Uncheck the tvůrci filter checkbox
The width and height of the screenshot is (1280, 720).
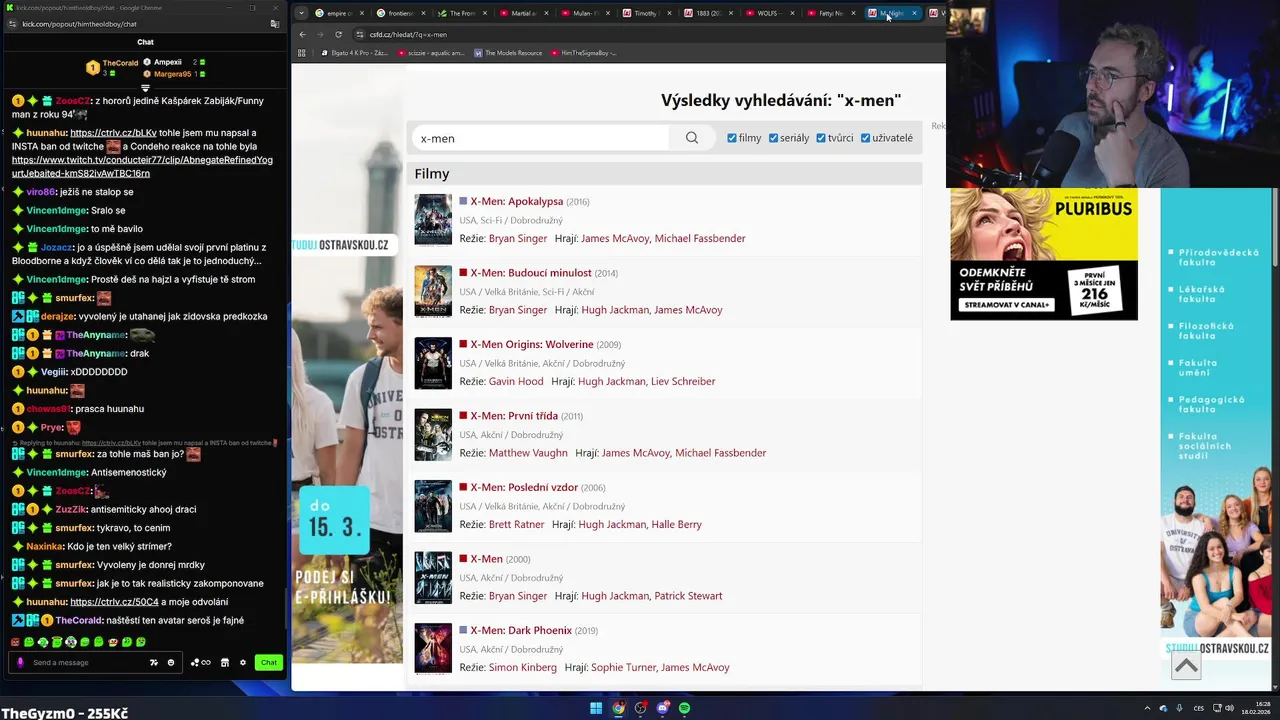[821, 138]
